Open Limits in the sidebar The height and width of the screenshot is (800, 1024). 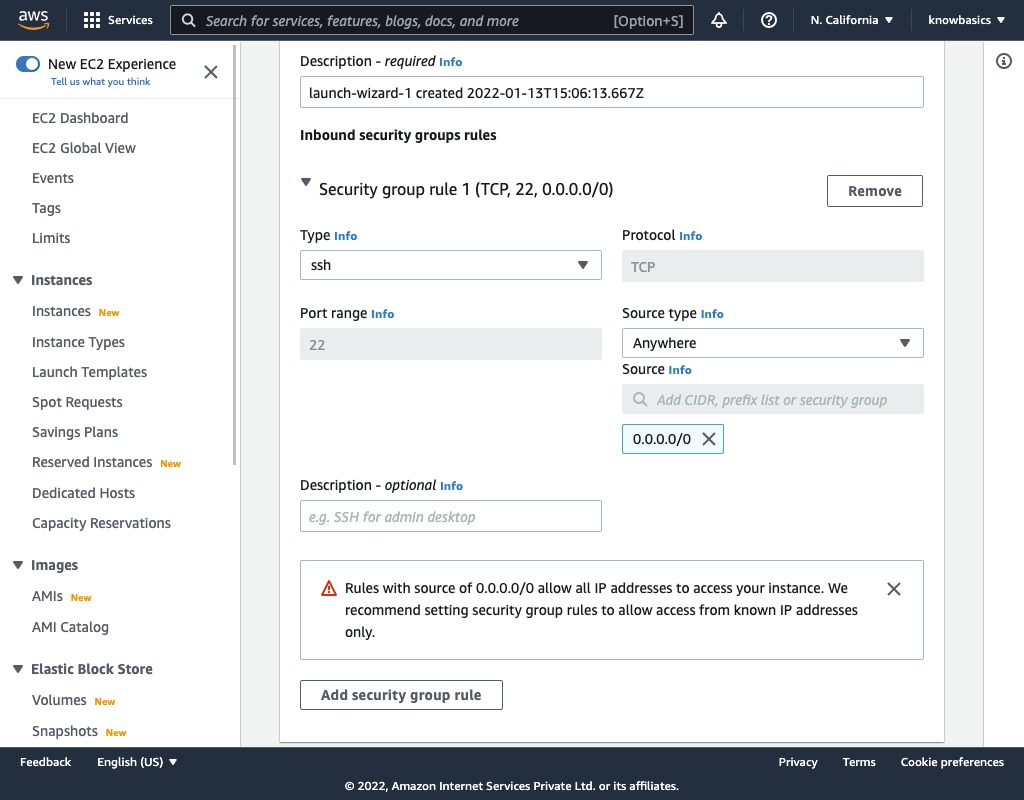[51, 238]
